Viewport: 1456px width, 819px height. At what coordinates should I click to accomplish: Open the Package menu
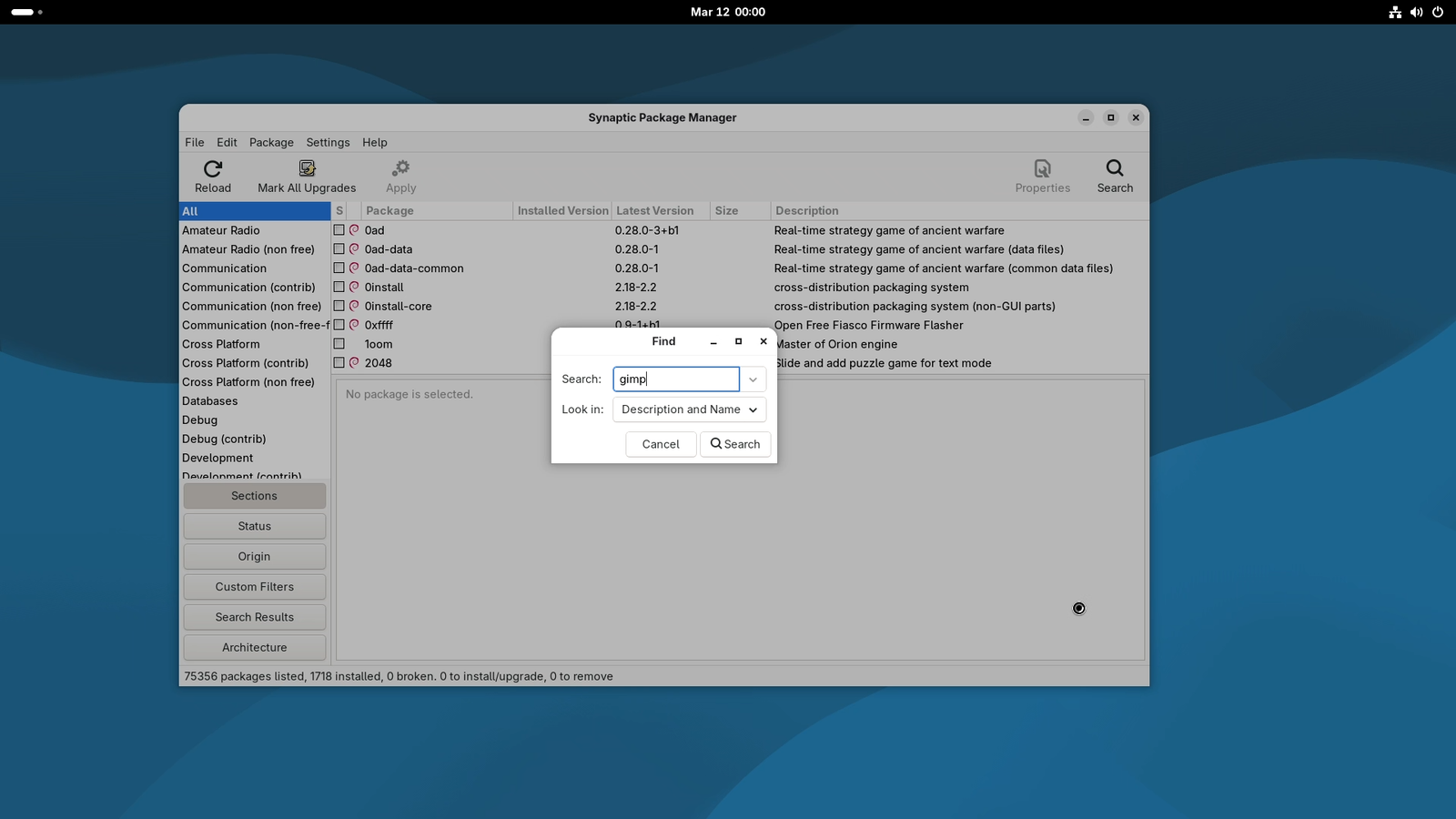pos(271,143)
